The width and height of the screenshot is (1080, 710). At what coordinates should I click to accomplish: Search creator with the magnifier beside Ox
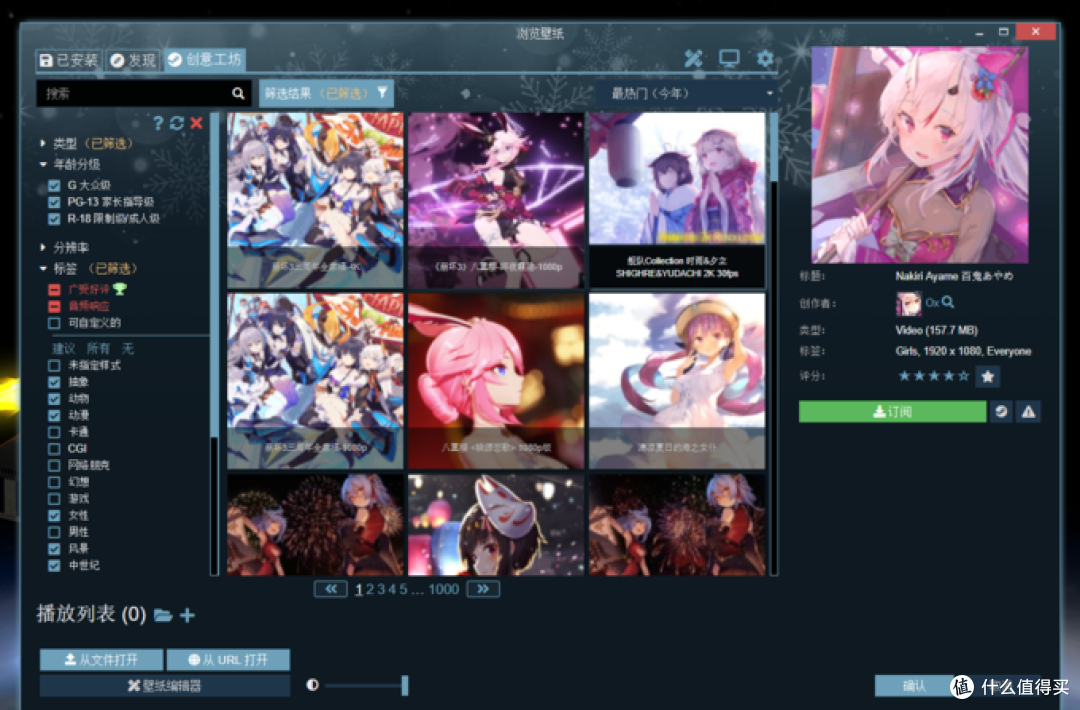coord(948,302)
